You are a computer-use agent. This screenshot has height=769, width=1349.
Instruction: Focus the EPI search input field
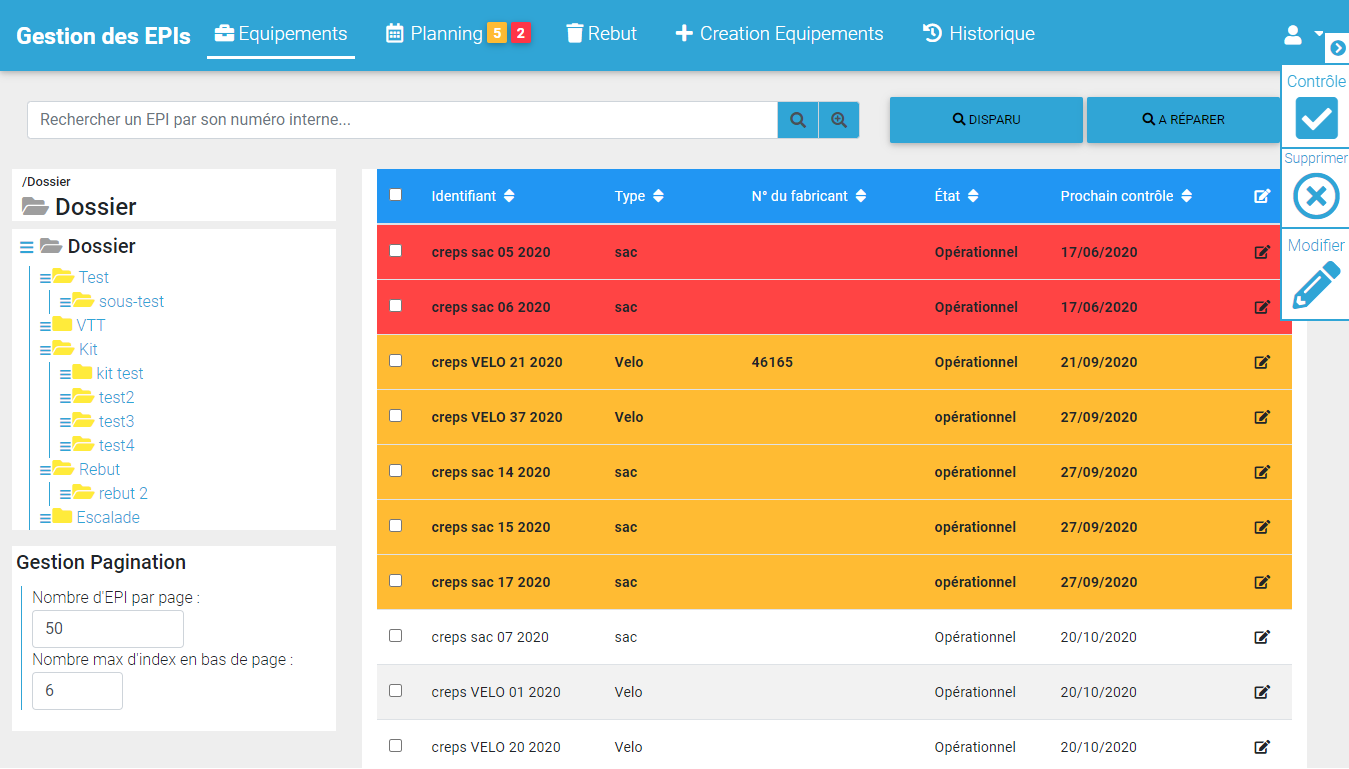(402, 120)
